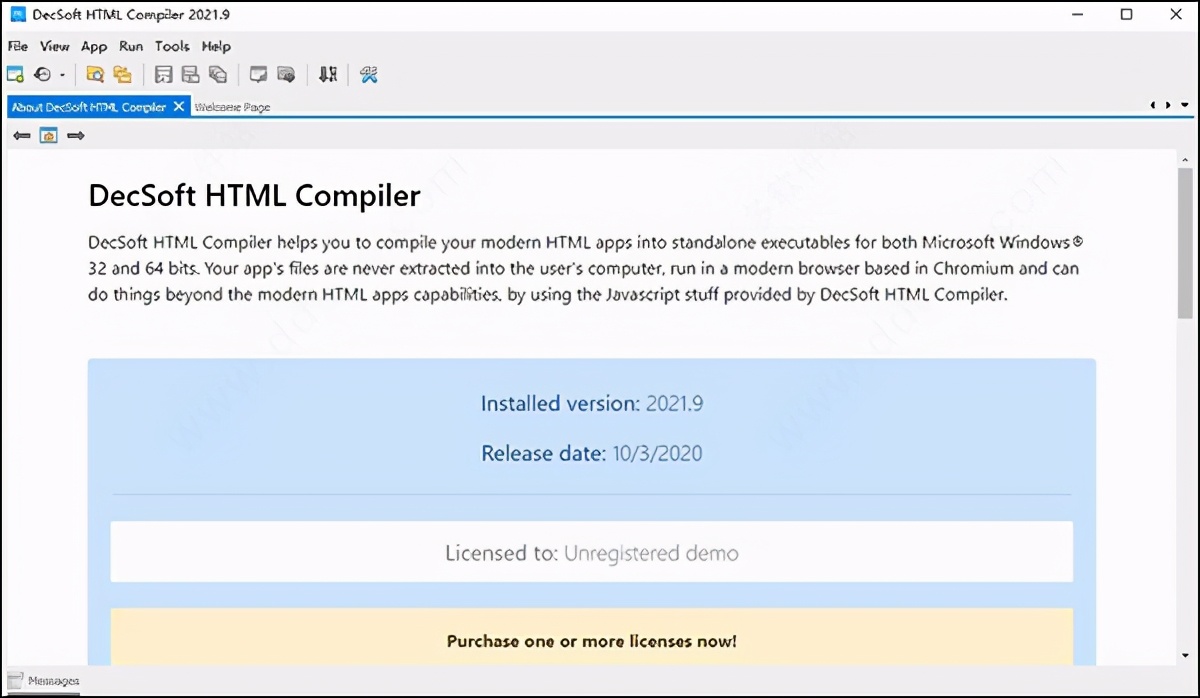
Task: Maximize the DecSoft HTML Compiler window
Action: [x=1127, y=15]
